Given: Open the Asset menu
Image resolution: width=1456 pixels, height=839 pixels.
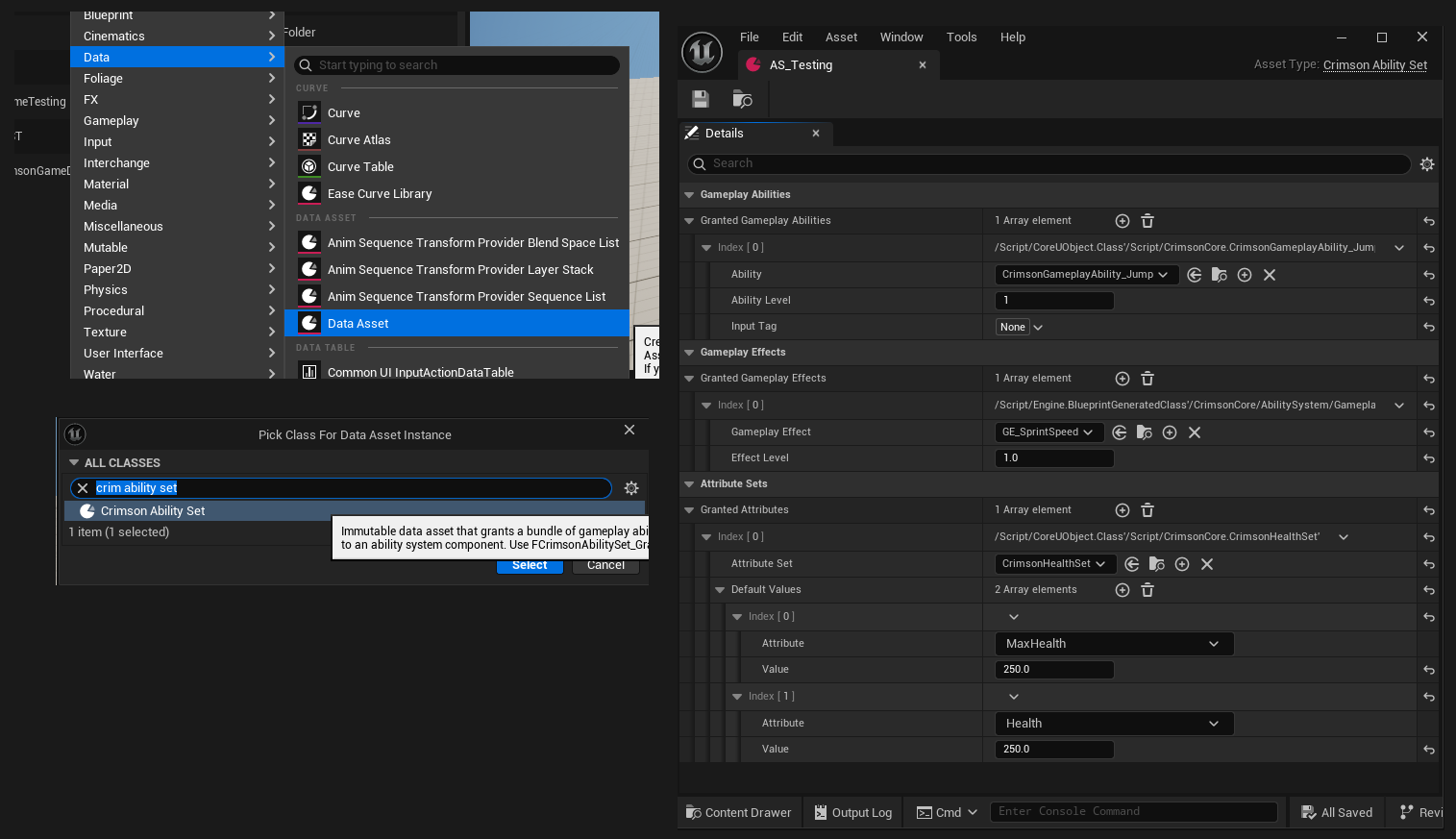Looking at the screenshot, I should point(841,37).
